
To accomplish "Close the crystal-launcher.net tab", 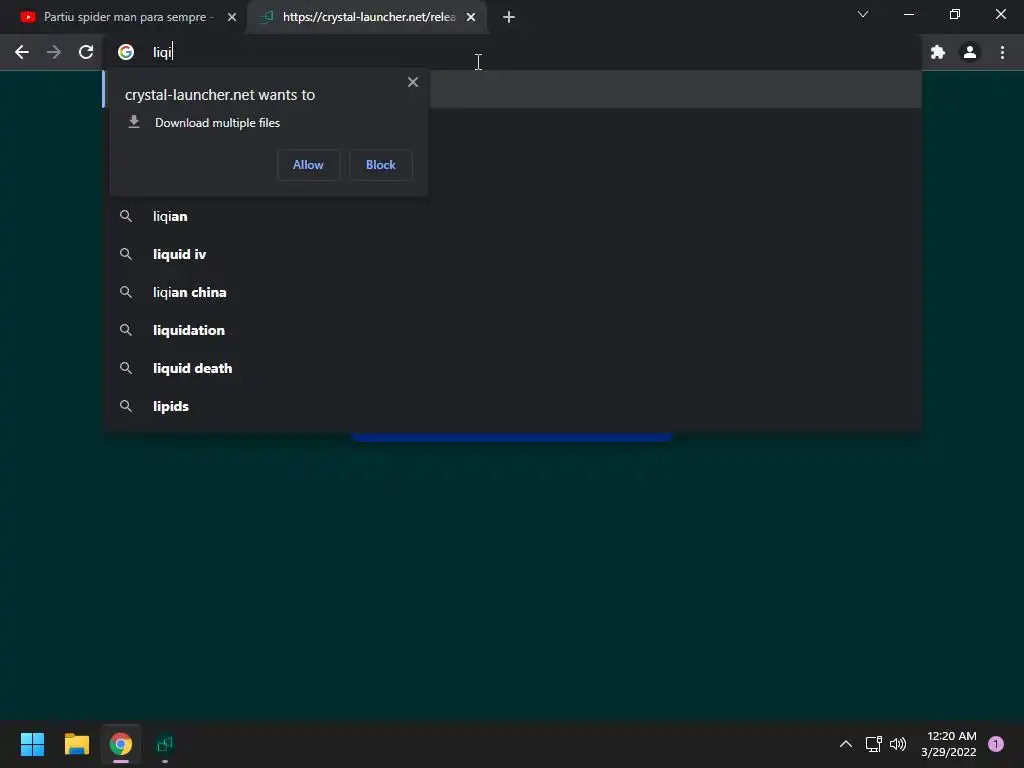I will tap(471, 17).
